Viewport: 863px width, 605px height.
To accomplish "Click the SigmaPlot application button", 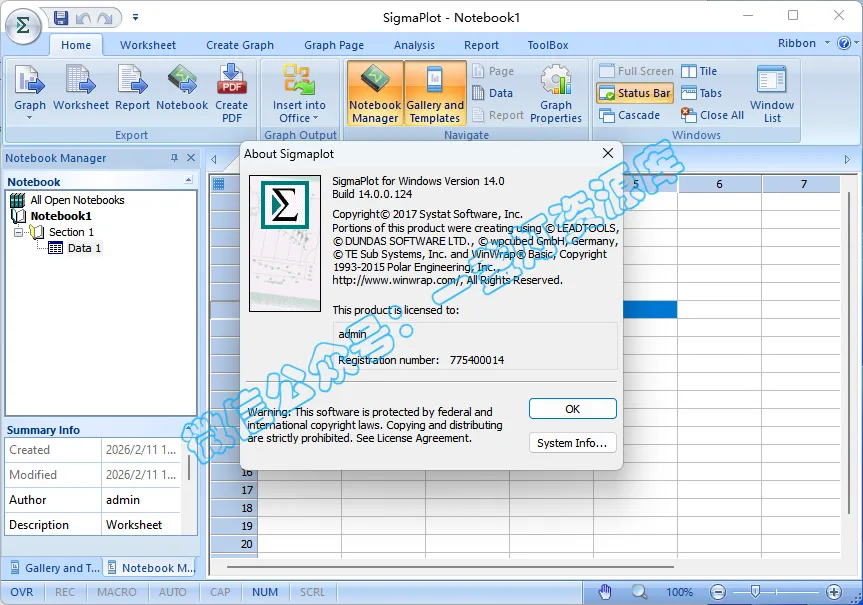I will pyautogui.click(x=23, y=25).
